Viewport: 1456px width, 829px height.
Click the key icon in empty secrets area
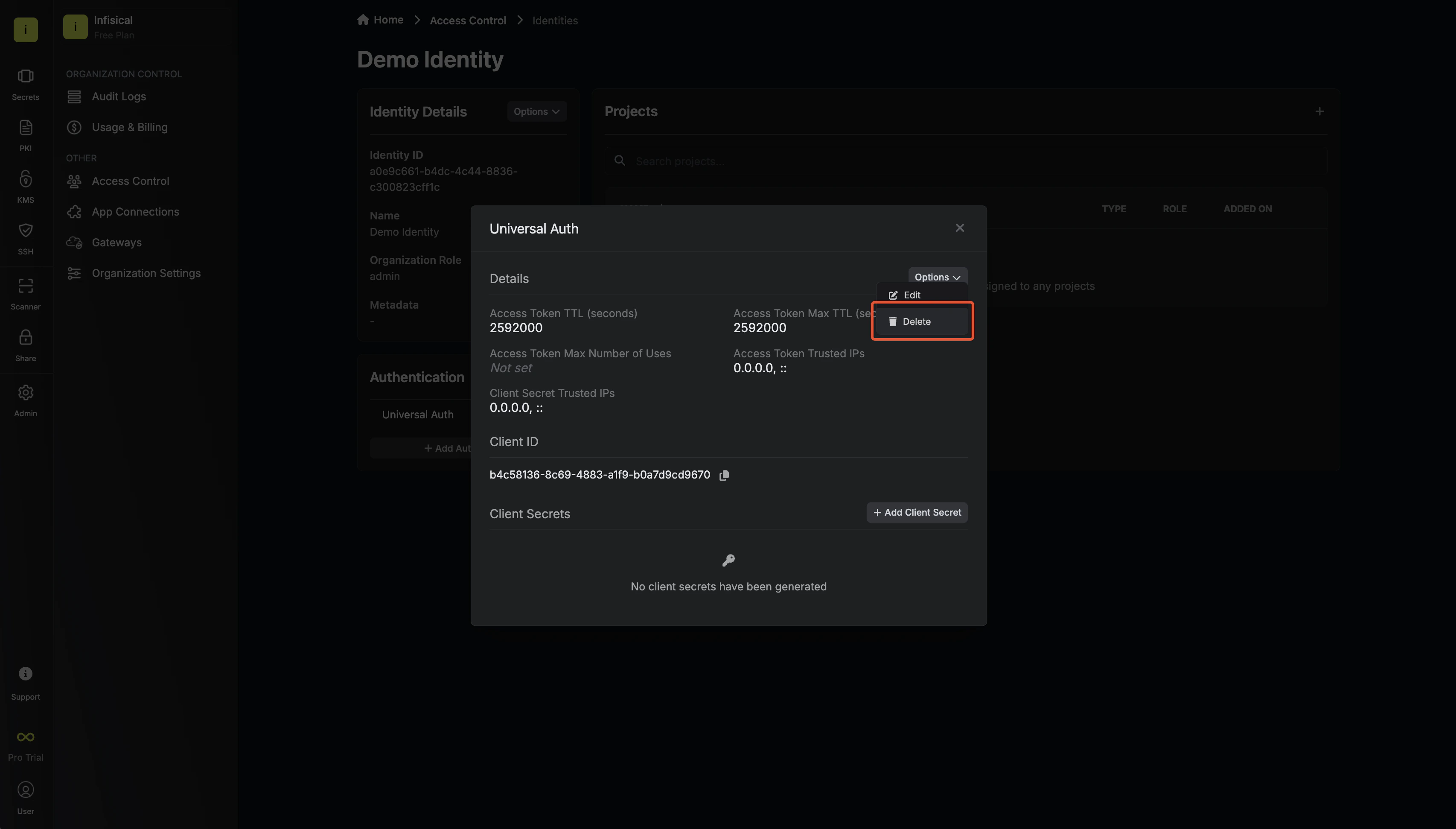click(728, 561)
